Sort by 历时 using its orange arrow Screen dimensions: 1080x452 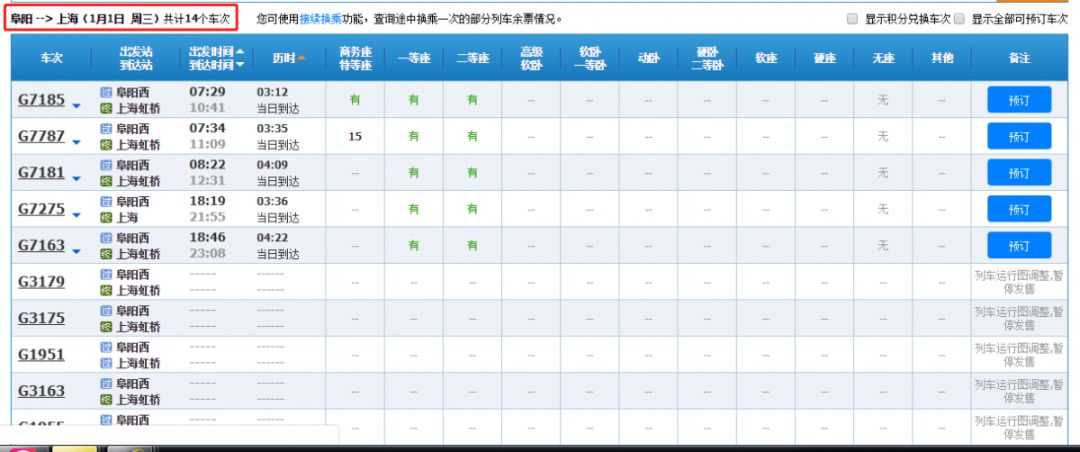coord(302,58)
